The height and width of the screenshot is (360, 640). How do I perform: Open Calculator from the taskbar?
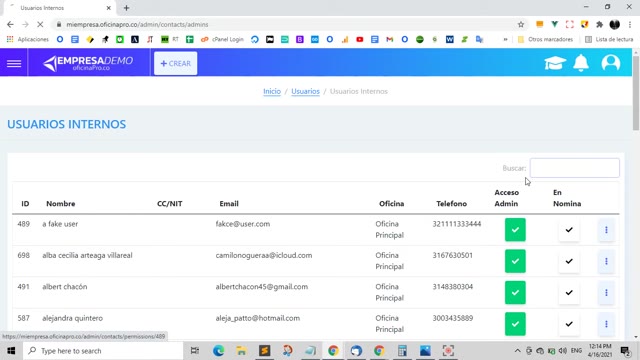click(402, 351)
